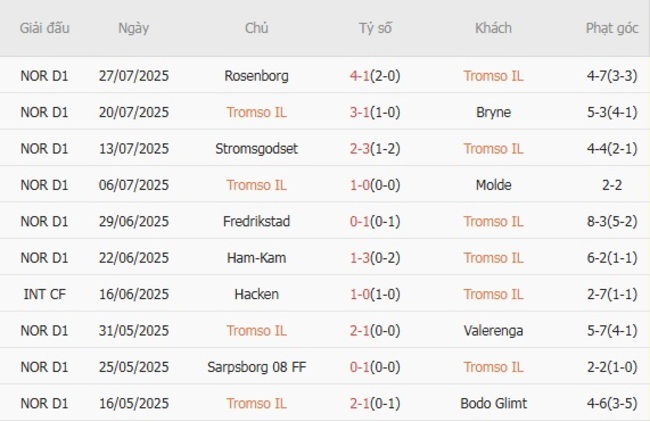Image resolution: width=650 pixels, height=422 pixels.
Task: Click the Rosenborg home team name
Action: pyautogui.click(x=256, y=76)
